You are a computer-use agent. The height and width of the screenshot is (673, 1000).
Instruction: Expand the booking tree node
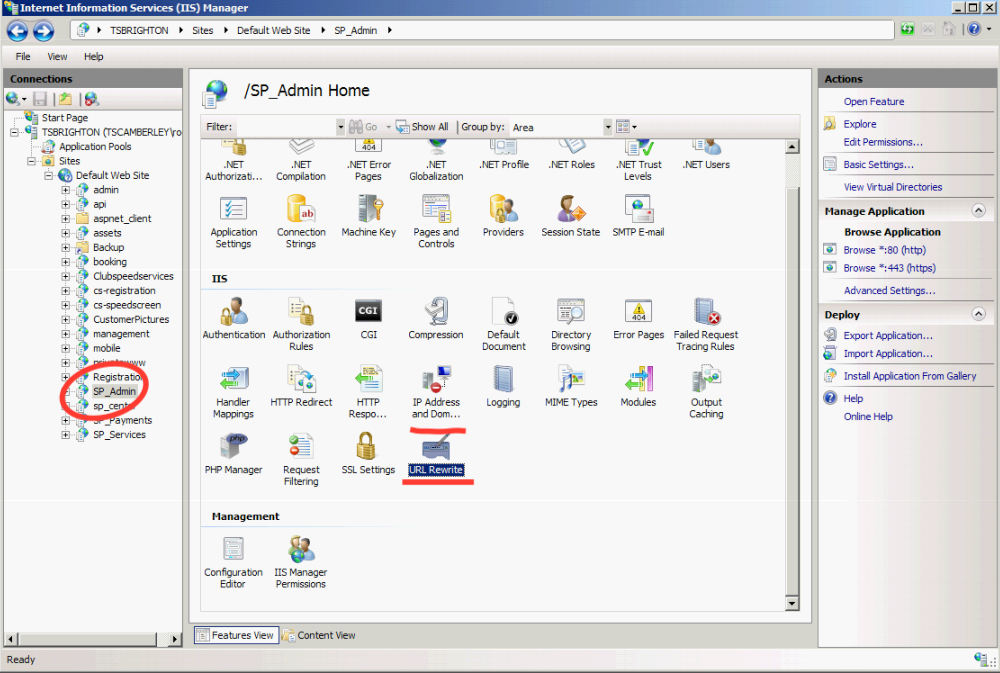coord(66,262)
